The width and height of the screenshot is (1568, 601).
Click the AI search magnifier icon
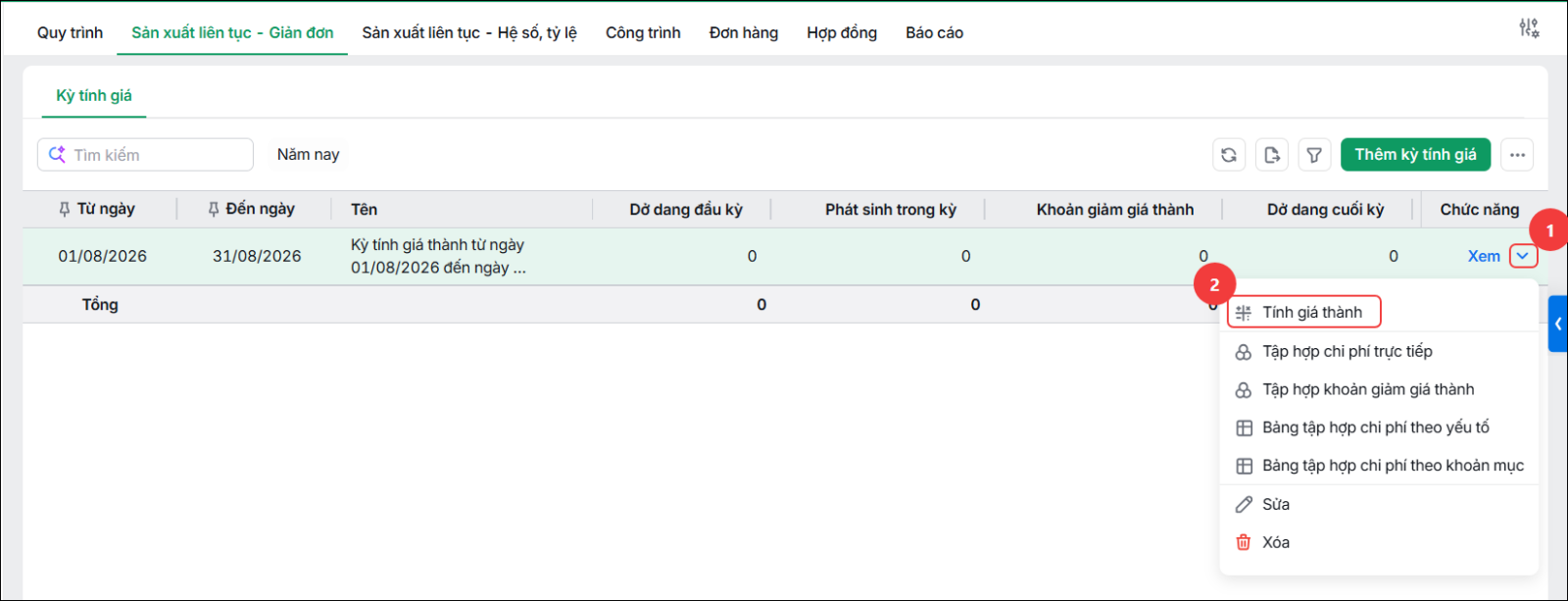click(x=57, y=155)
